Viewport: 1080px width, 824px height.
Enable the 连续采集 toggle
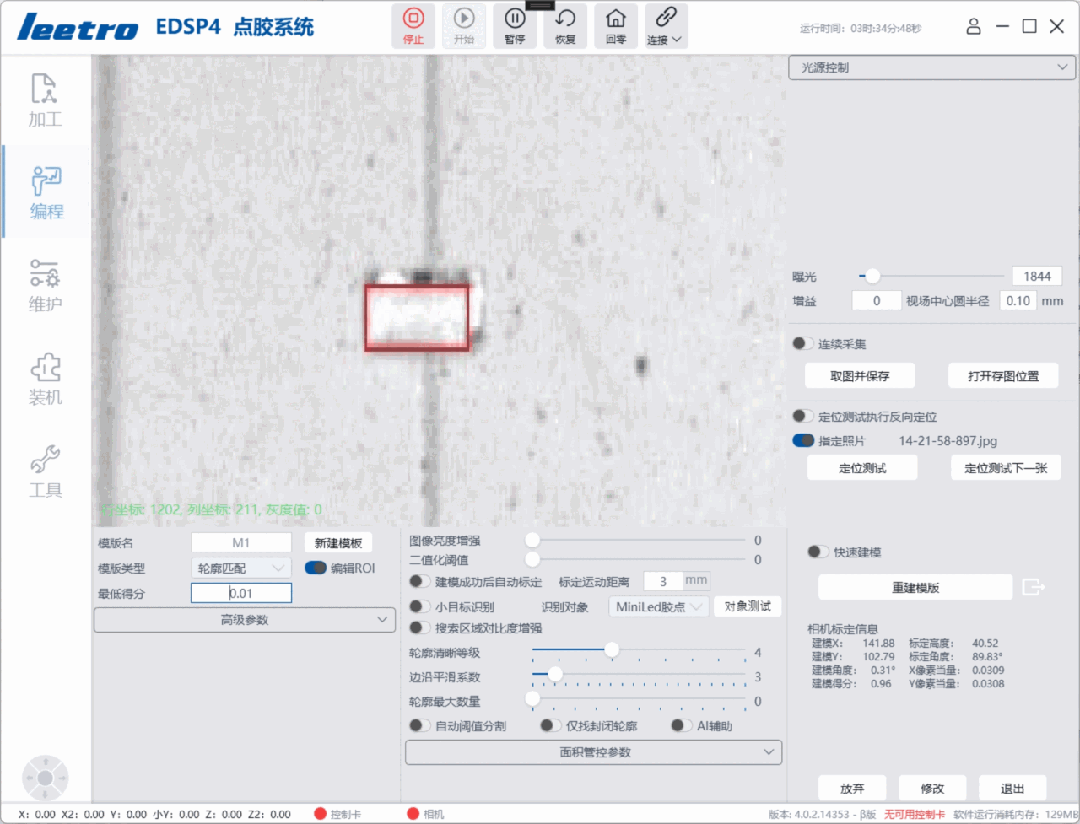coord(802,344)
